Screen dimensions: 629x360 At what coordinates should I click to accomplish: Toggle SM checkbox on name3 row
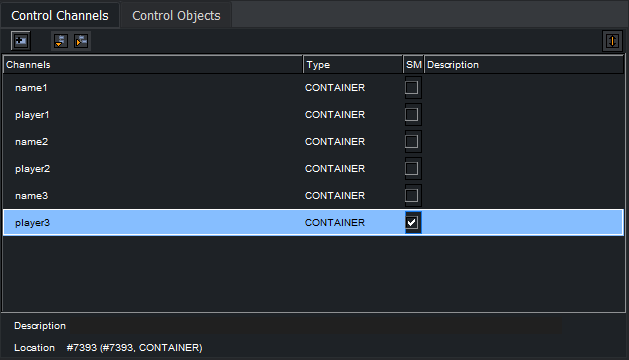click(x=412, y=195)
